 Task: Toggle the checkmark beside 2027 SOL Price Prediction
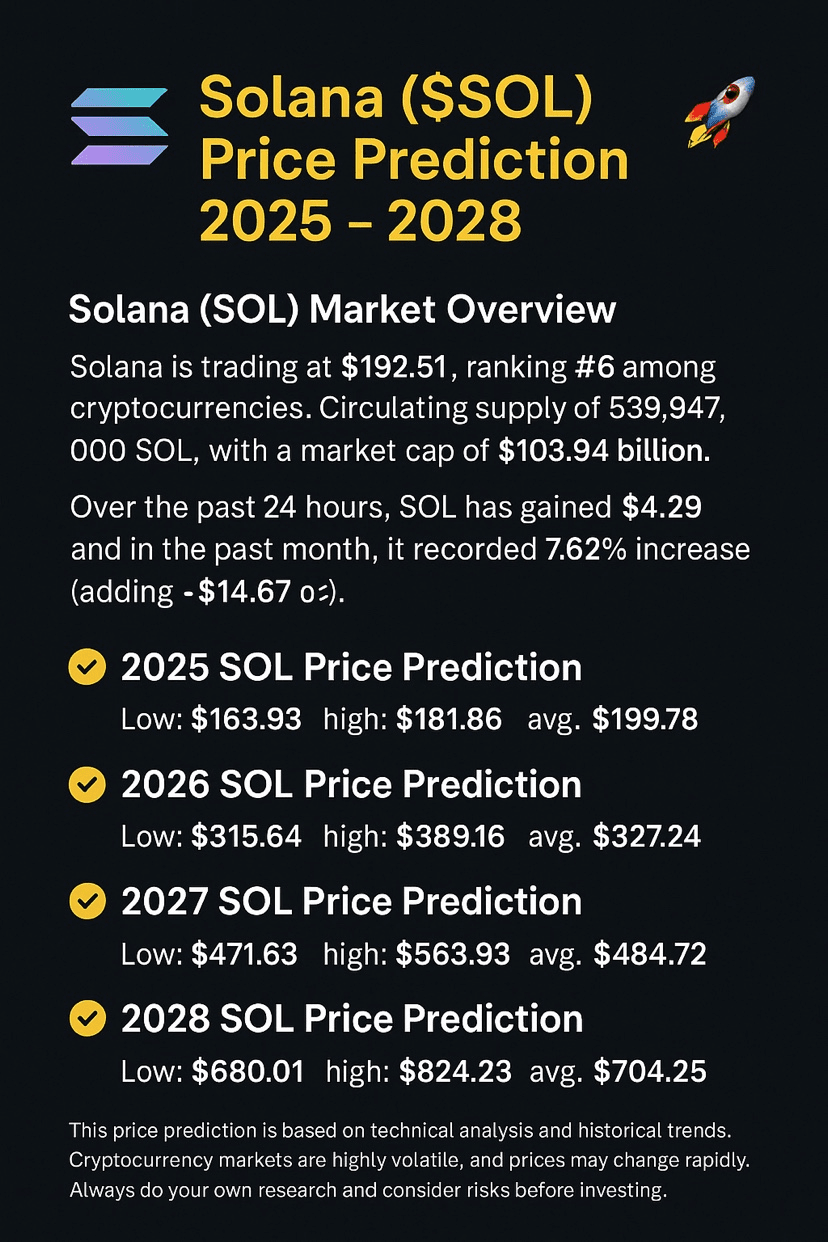click(86, 902)
